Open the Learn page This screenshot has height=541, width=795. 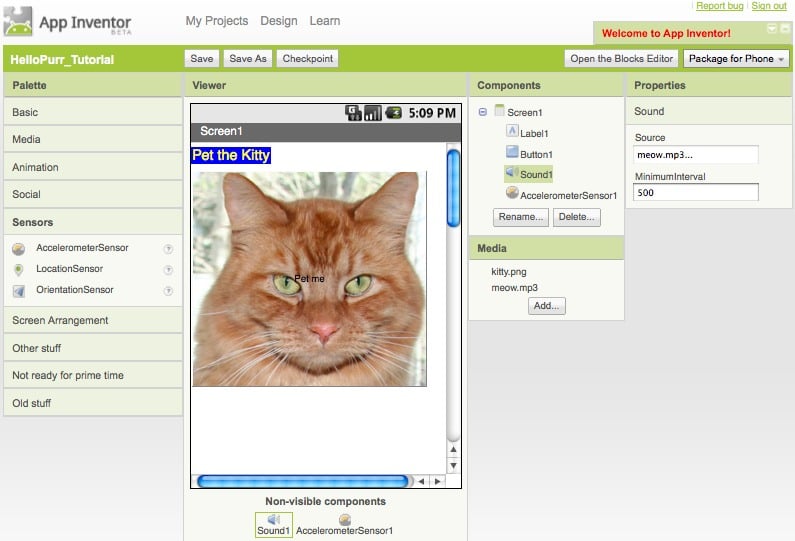click(325, 21)
